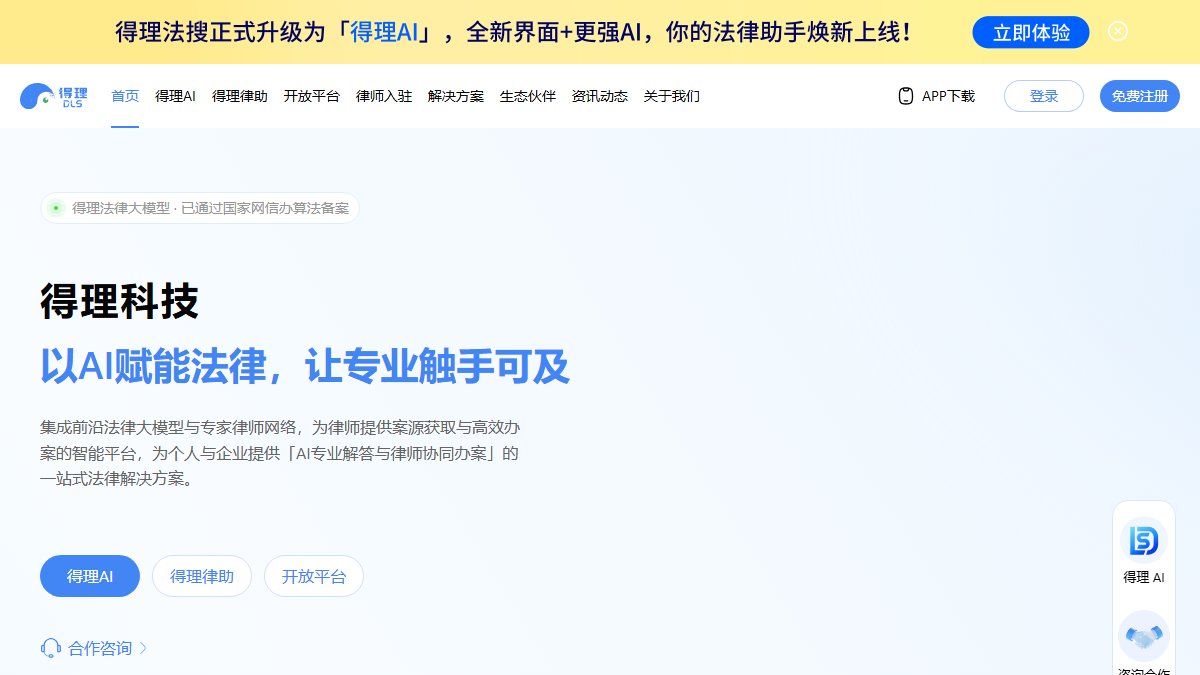Click the handshake 咨询合作 sidebar icon
The image size is (1200, 675).
1144,635
